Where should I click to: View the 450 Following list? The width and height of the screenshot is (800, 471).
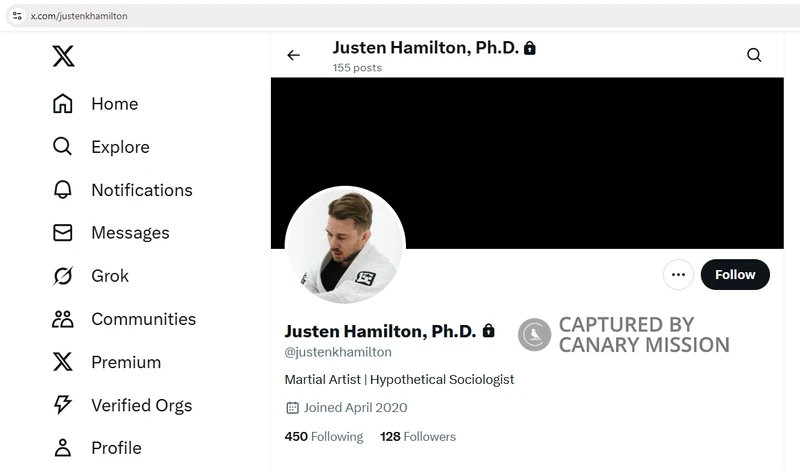click(x=324, y=437)
